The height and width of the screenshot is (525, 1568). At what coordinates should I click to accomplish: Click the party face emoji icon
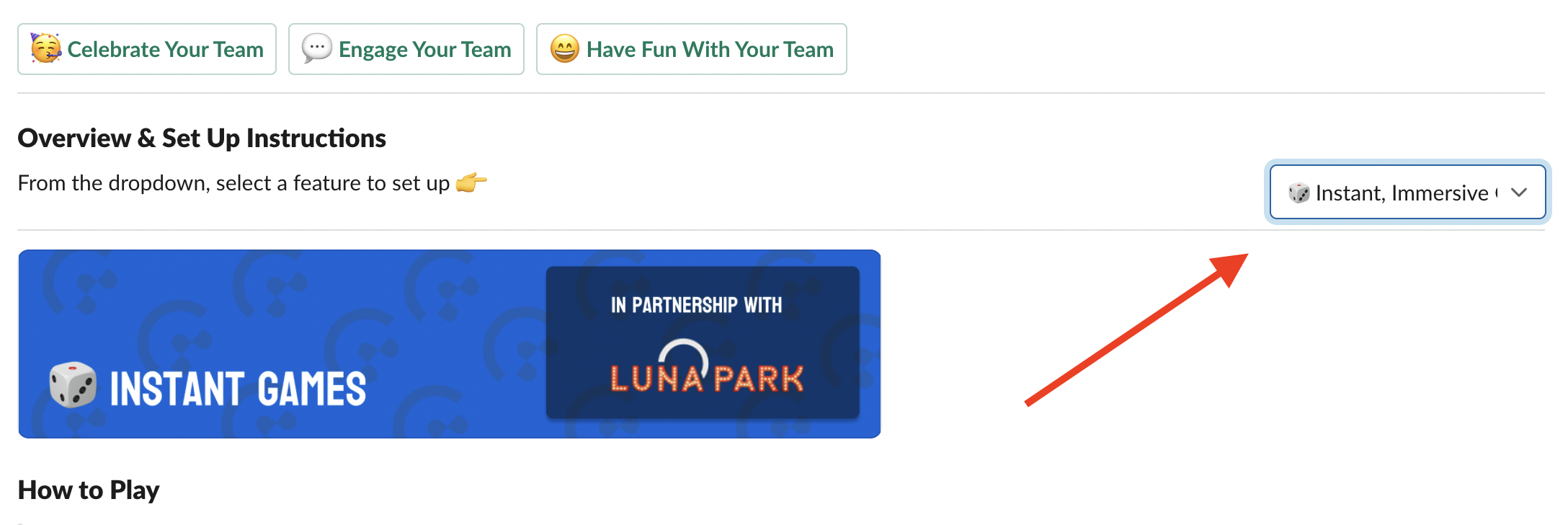46,48
